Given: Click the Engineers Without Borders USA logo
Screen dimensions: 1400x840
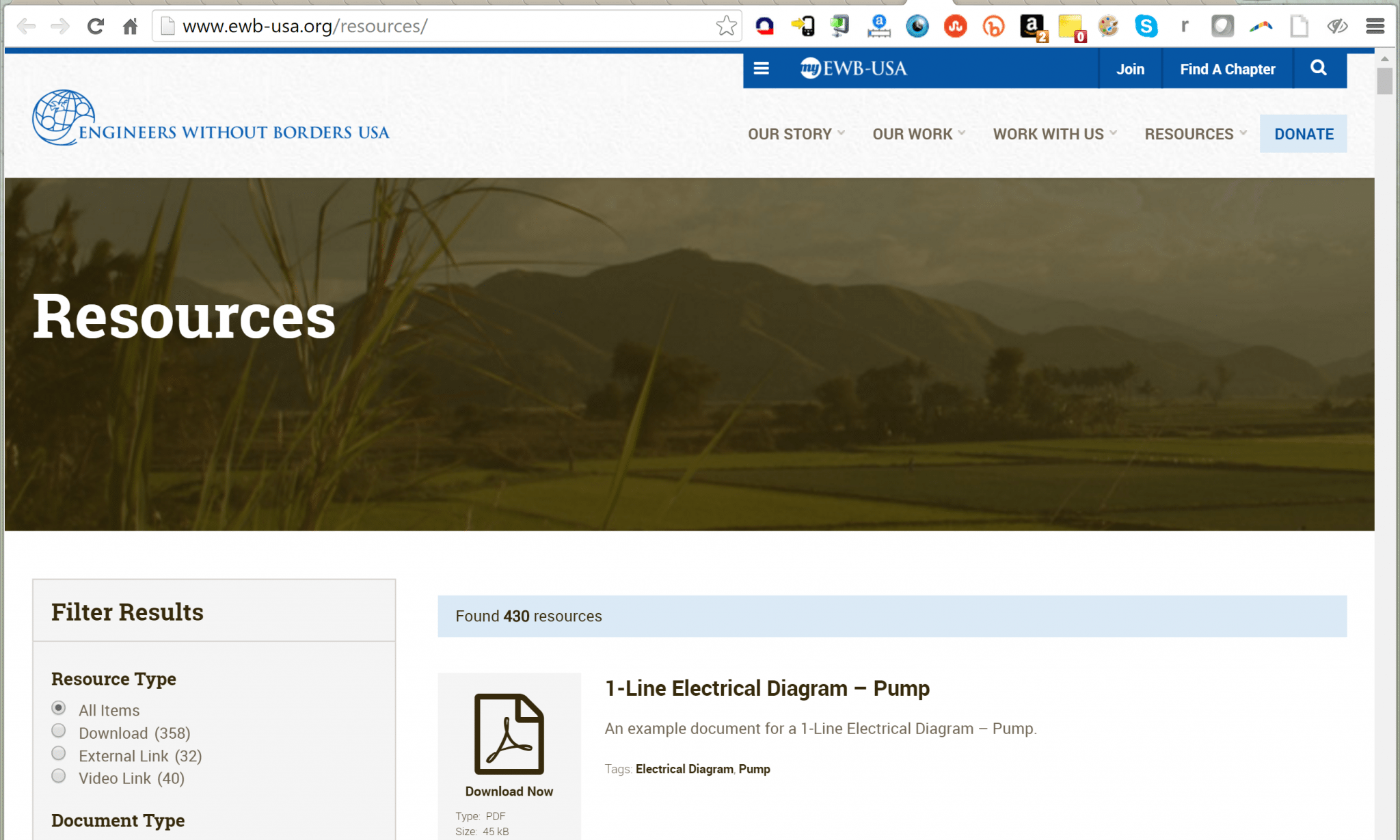Looking at the screenshot, I should 211,118.
